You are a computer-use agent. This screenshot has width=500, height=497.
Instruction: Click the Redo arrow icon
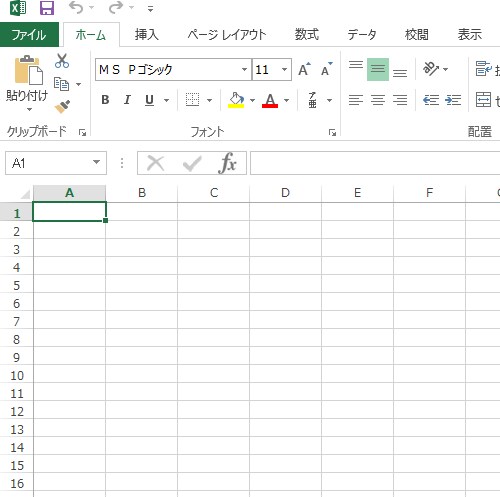click(116, 7)
